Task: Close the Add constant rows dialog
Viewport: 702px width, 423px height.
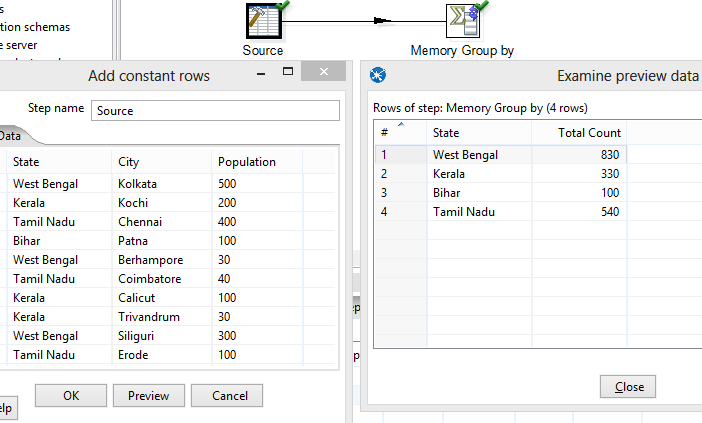Action: pos(324,73)
